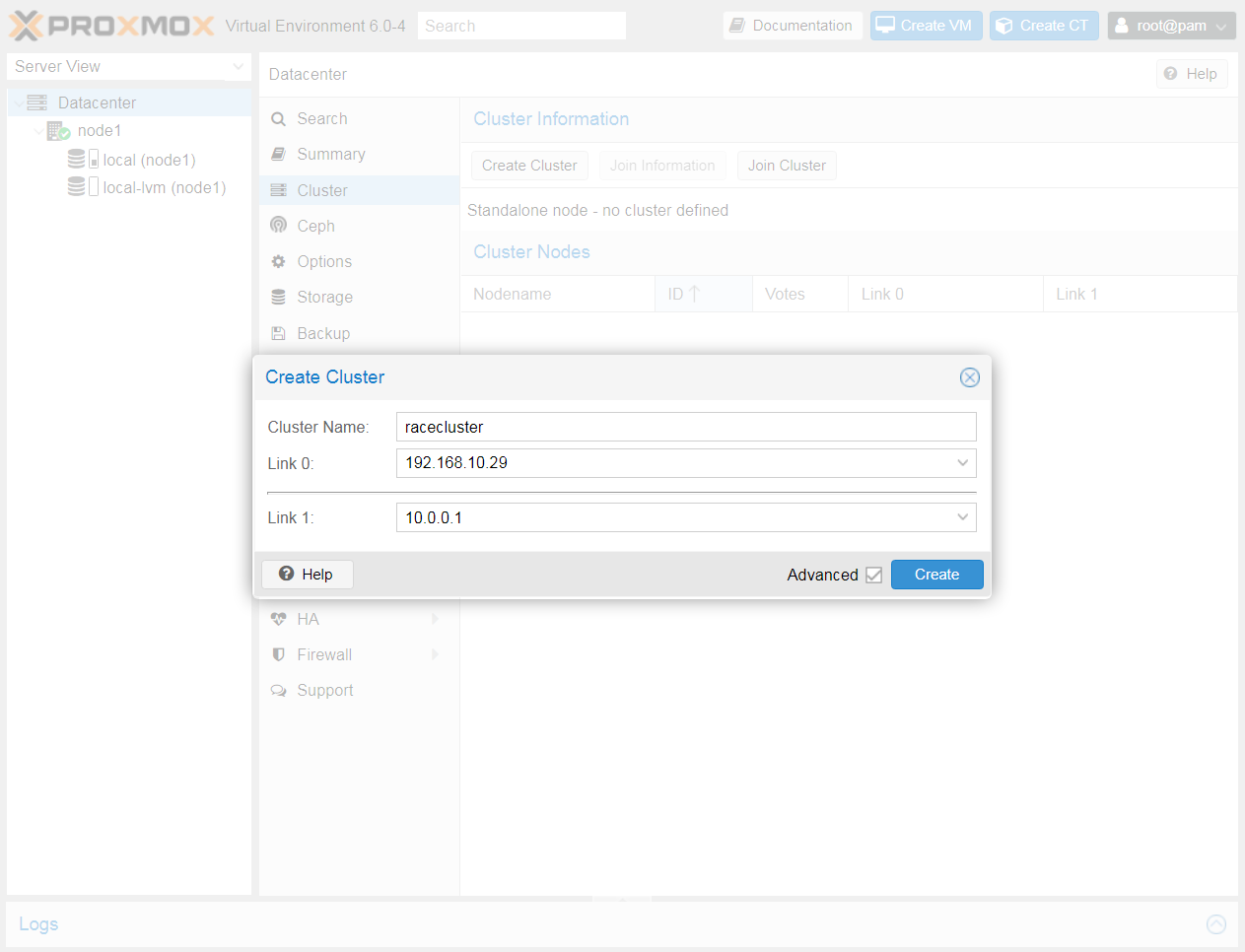Expand the Logs panel with the arrow icon

(x=1216, y=924)
